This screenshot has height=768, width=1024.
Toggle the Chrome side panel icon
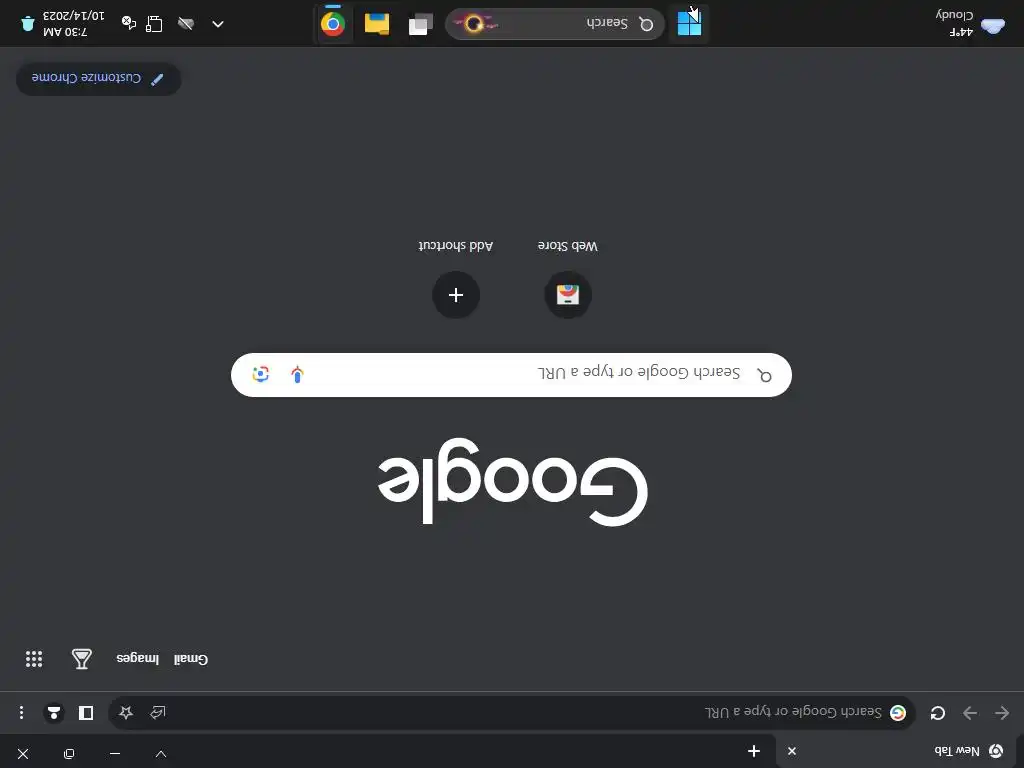point(86,712)
